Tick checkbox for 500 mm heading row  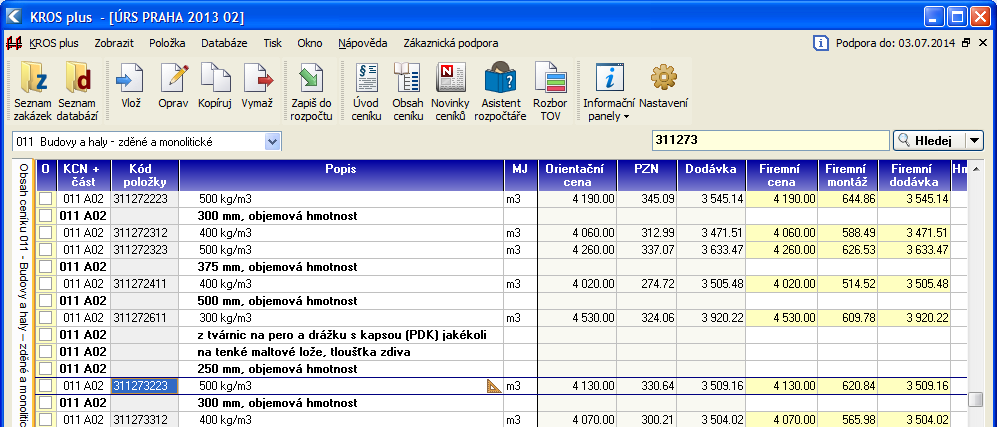(45, 301)
